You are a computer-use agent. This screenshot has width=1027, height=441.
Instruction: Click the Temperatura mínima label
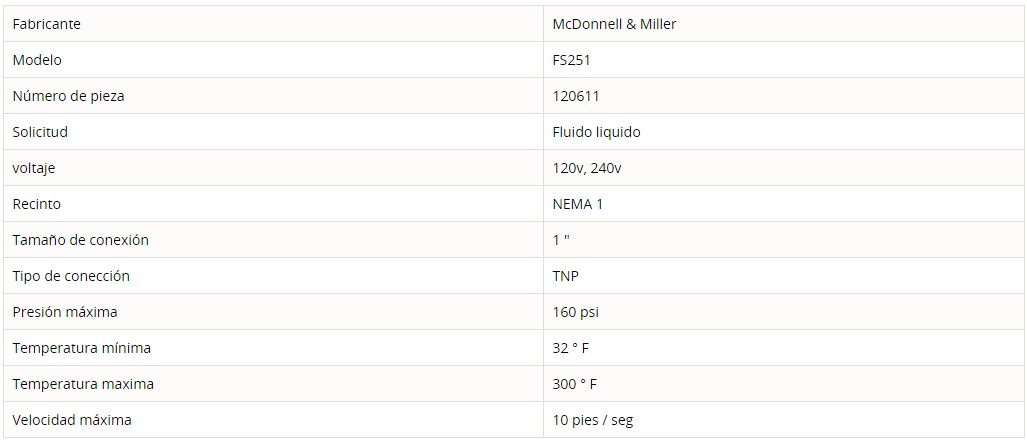tap(81, 349)
